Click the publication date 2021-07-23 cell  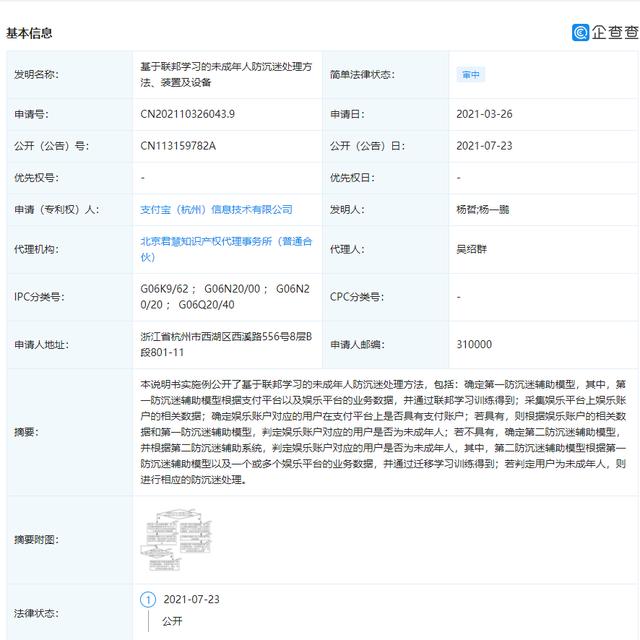tap(484, 146)
